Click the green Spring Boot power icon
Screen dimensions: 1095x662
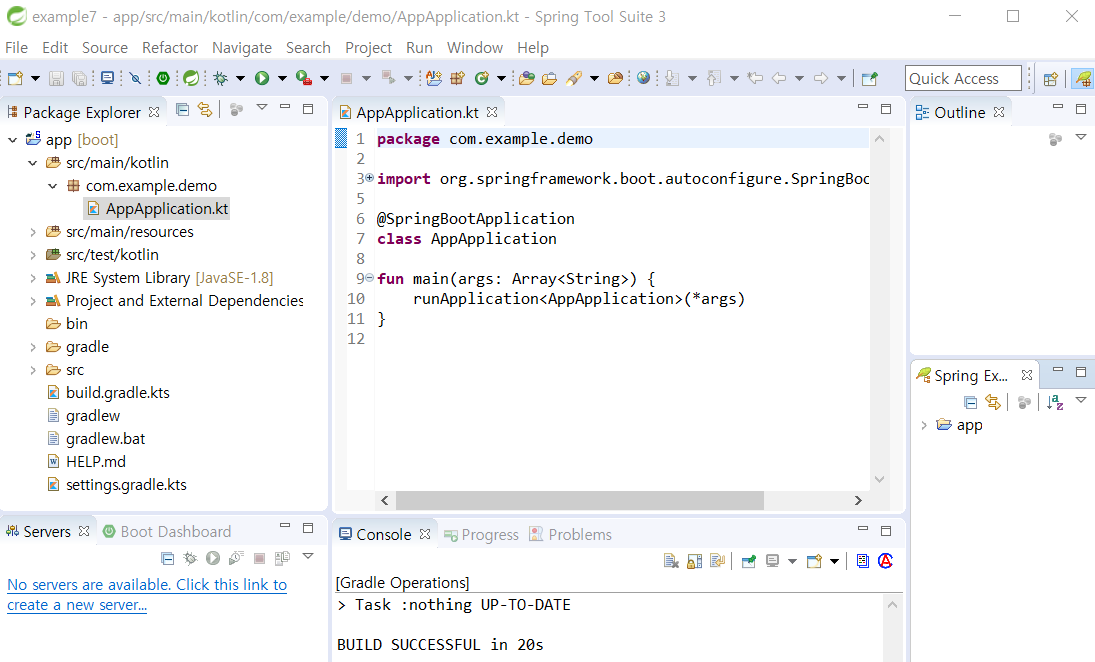[x=163, y=78]
